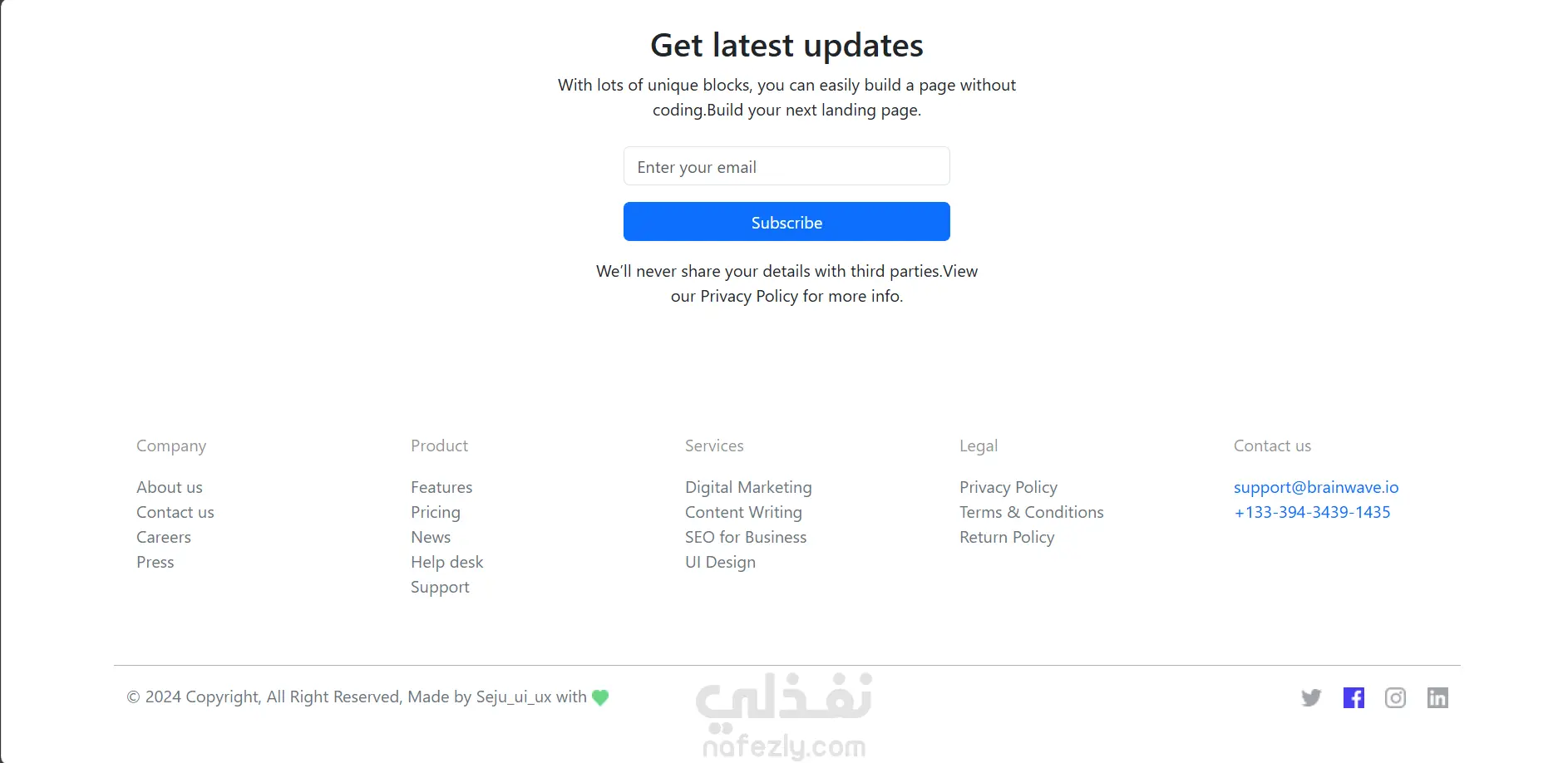This screenshot has width=1568, height=763.
Task: Open the UI Design link
Action: pos(720,562)
